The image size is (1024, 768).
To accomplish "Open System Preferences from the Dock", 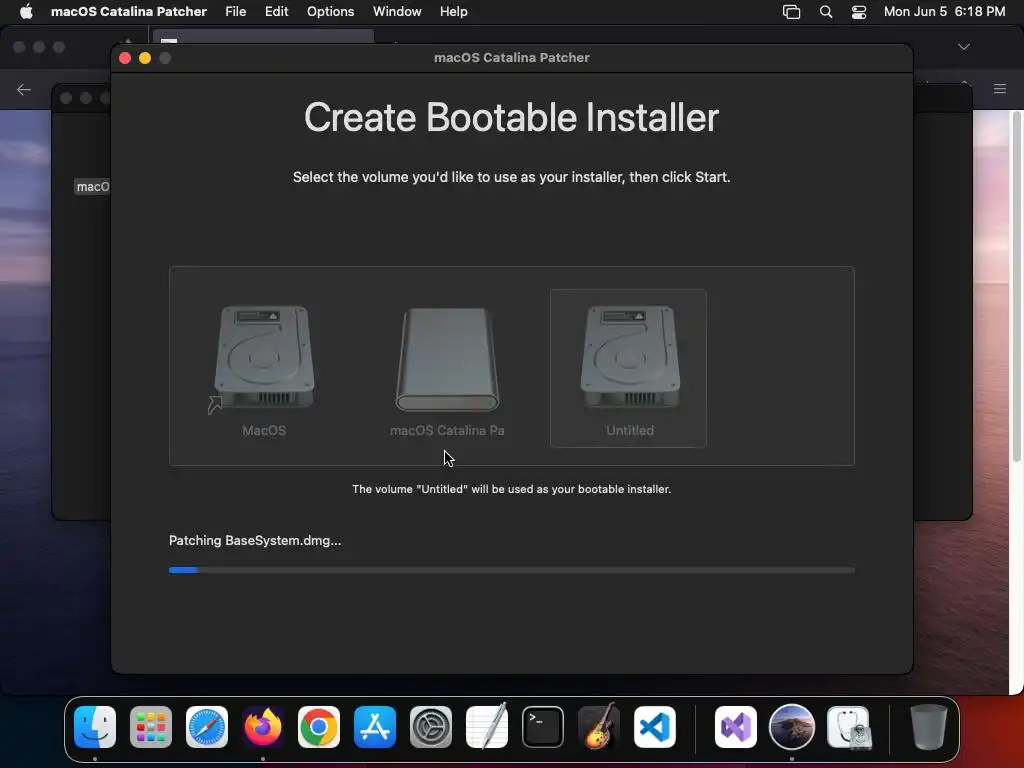I will pos(431,727).
